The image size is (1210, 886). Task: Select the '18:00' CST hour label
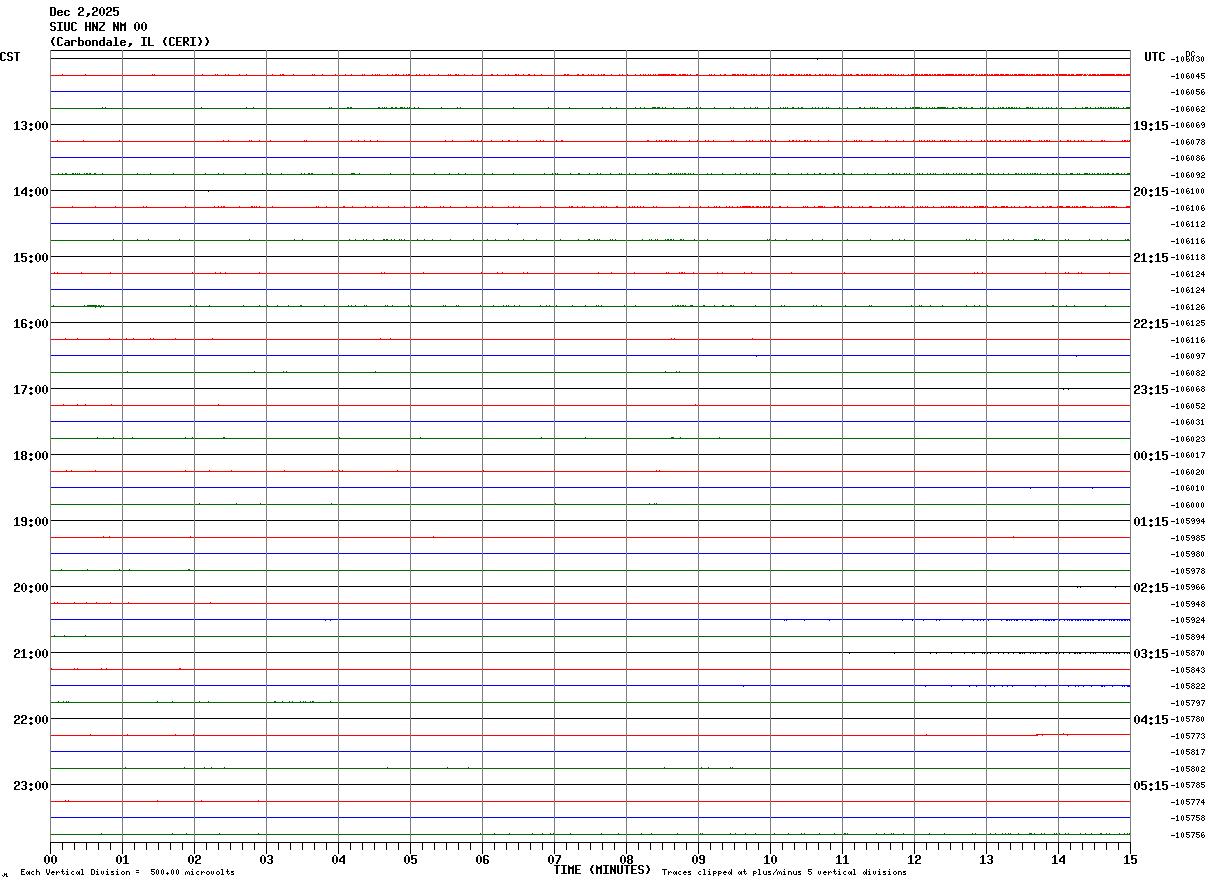click(x=30, y=455)
